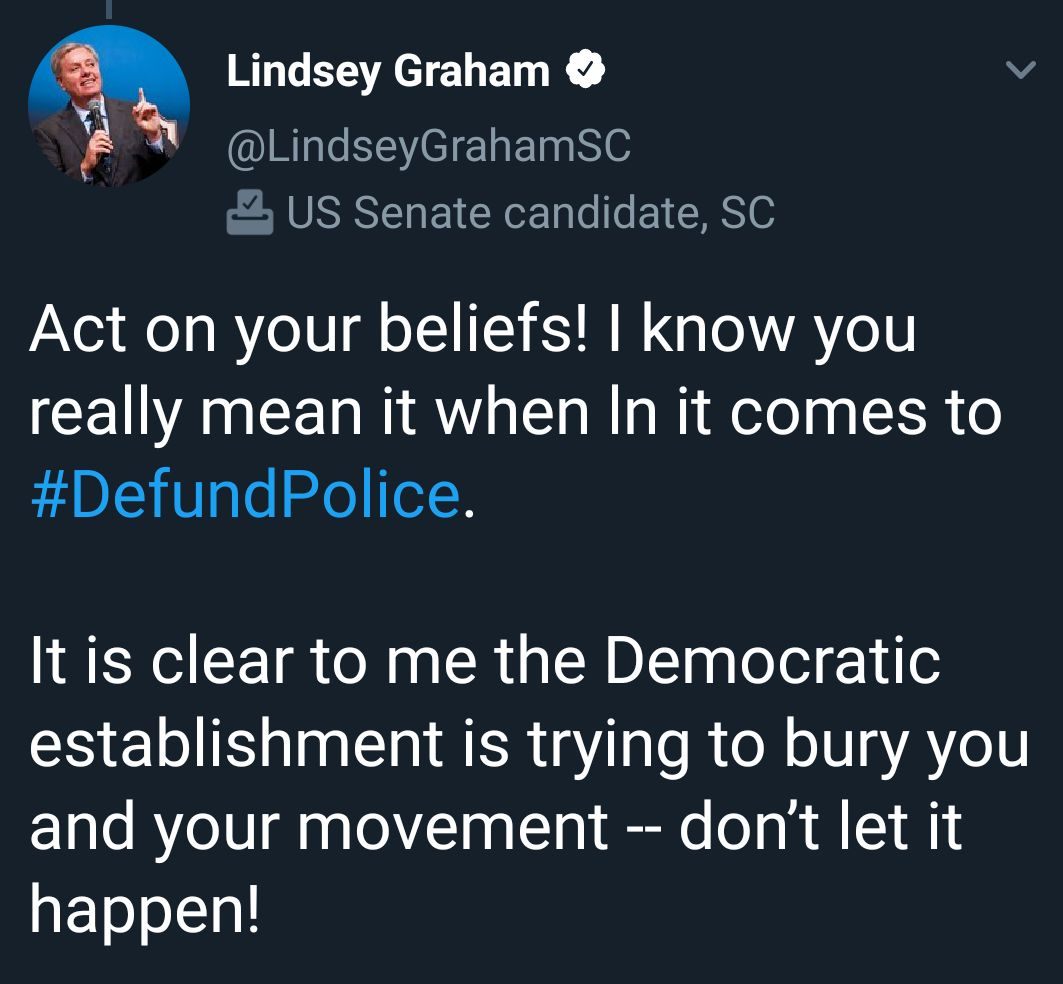Click the ballot box election label icon
1063x984 pixels.
click(x=249, y=212)
